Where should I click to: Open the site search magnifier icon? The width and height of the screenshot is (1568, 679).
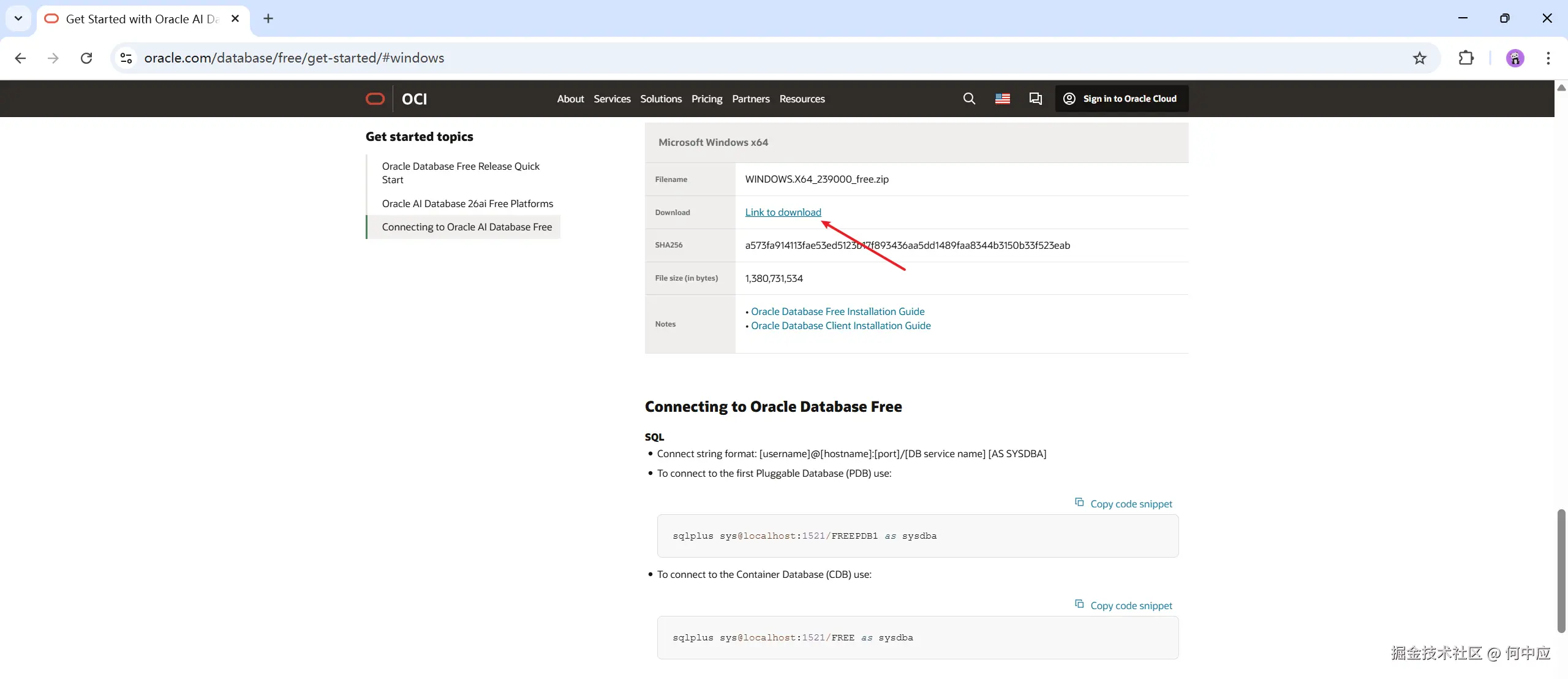969,99
